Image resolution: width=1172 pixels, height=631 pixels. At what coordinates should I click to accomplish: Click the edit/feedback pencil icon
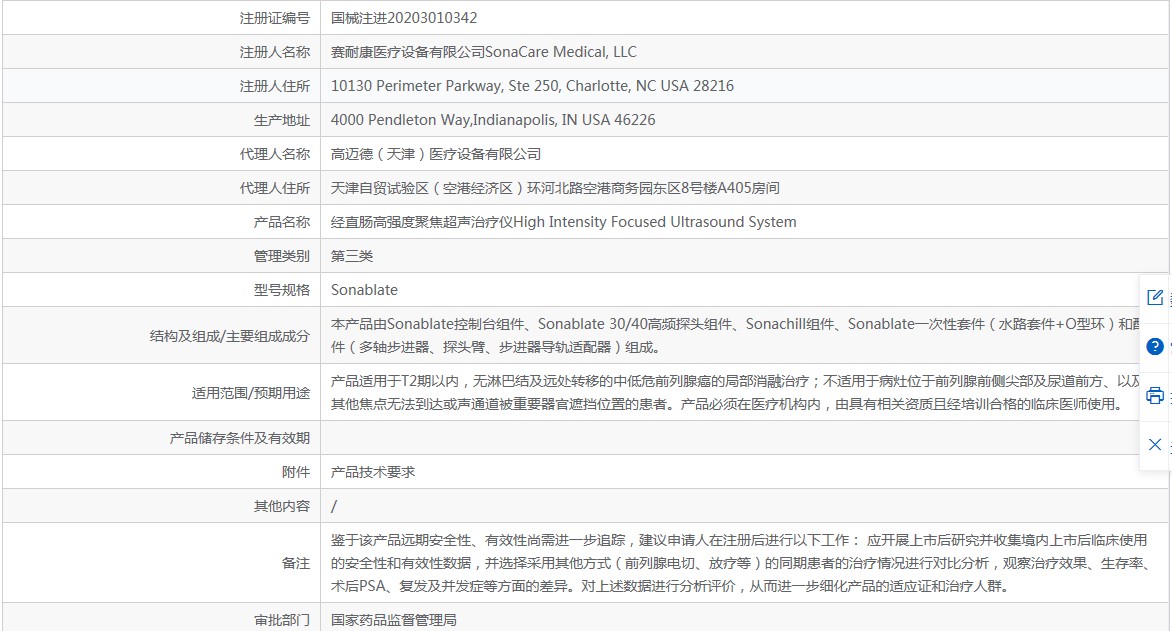click(x=1155, y=298)
